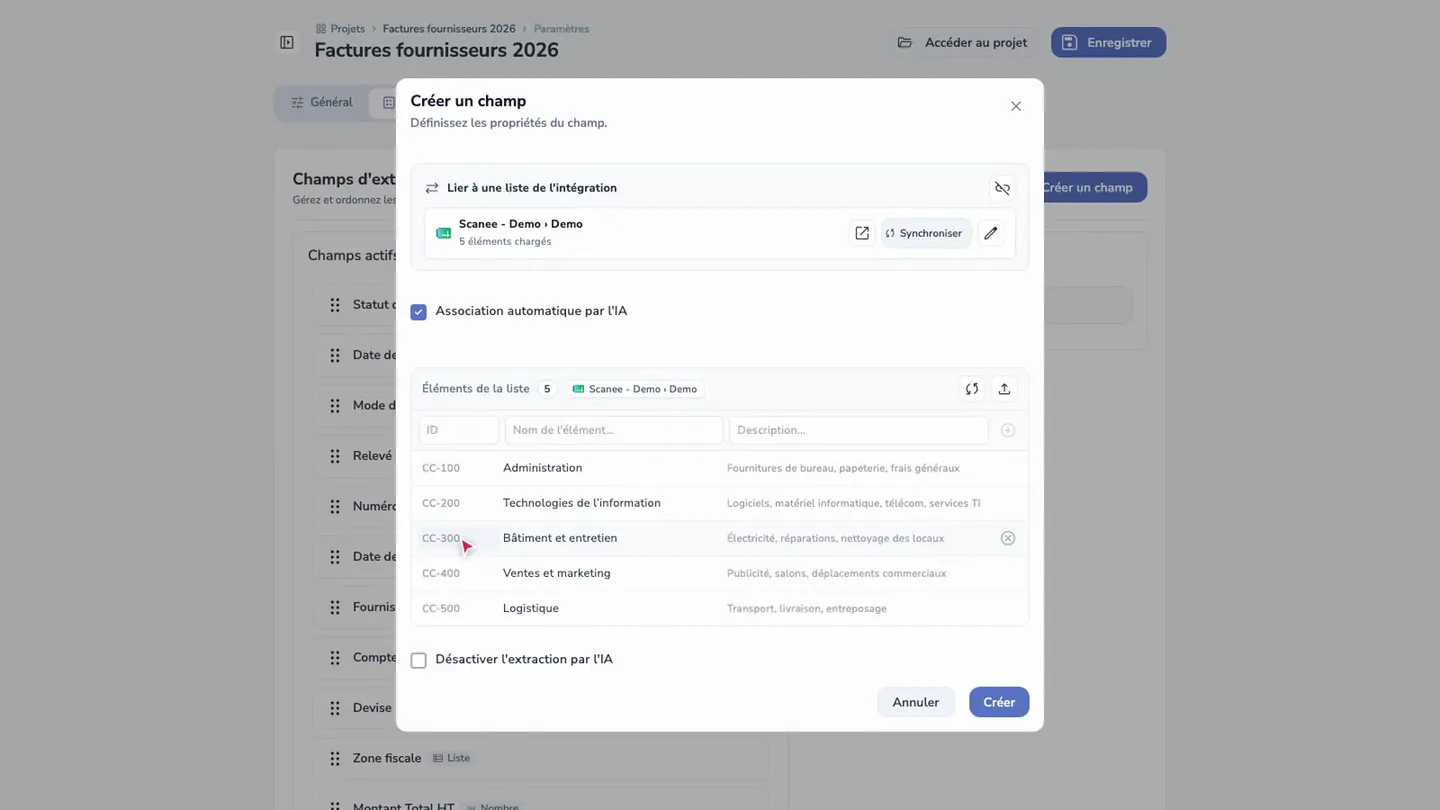Screen dimensions: 1440x810
Task: Remove the Bâtiment et entretien row
Action: 1008,538
